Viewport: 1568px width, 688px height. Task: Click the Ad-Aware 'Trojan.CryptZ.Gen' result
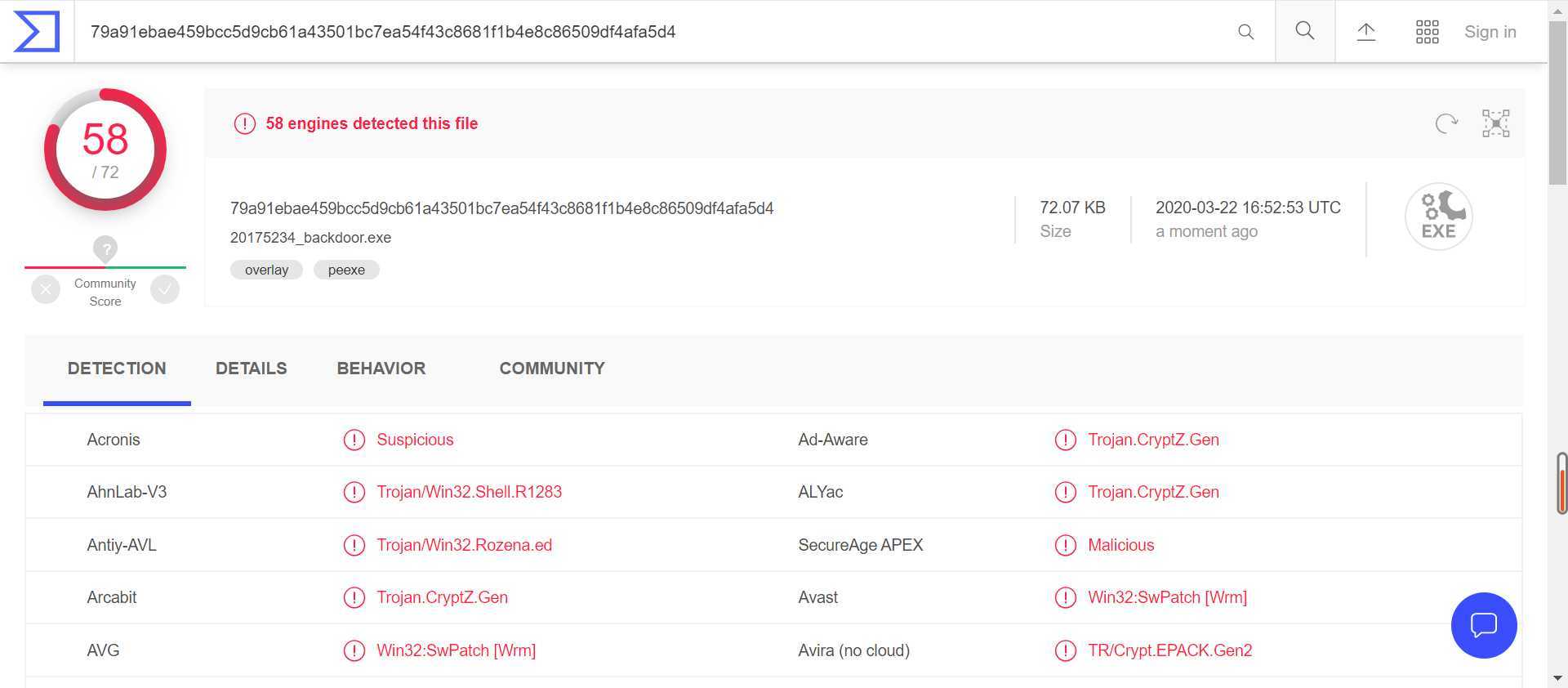(x=1153, y=440)
